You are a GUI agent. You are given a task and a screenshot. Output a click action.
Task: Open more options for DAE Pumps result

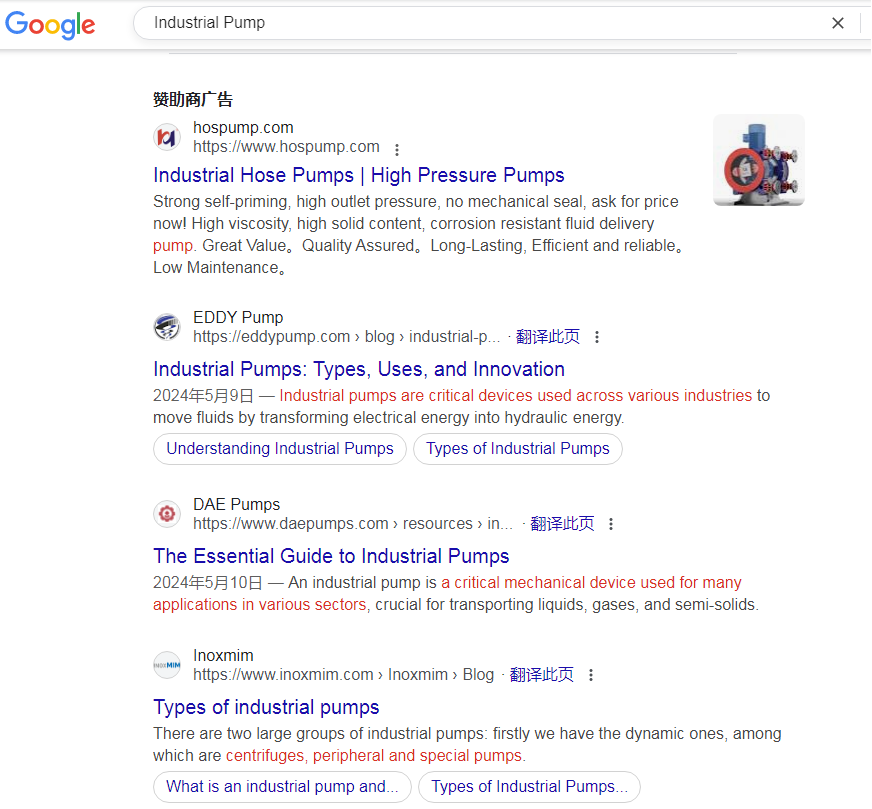tap(611, 524)
